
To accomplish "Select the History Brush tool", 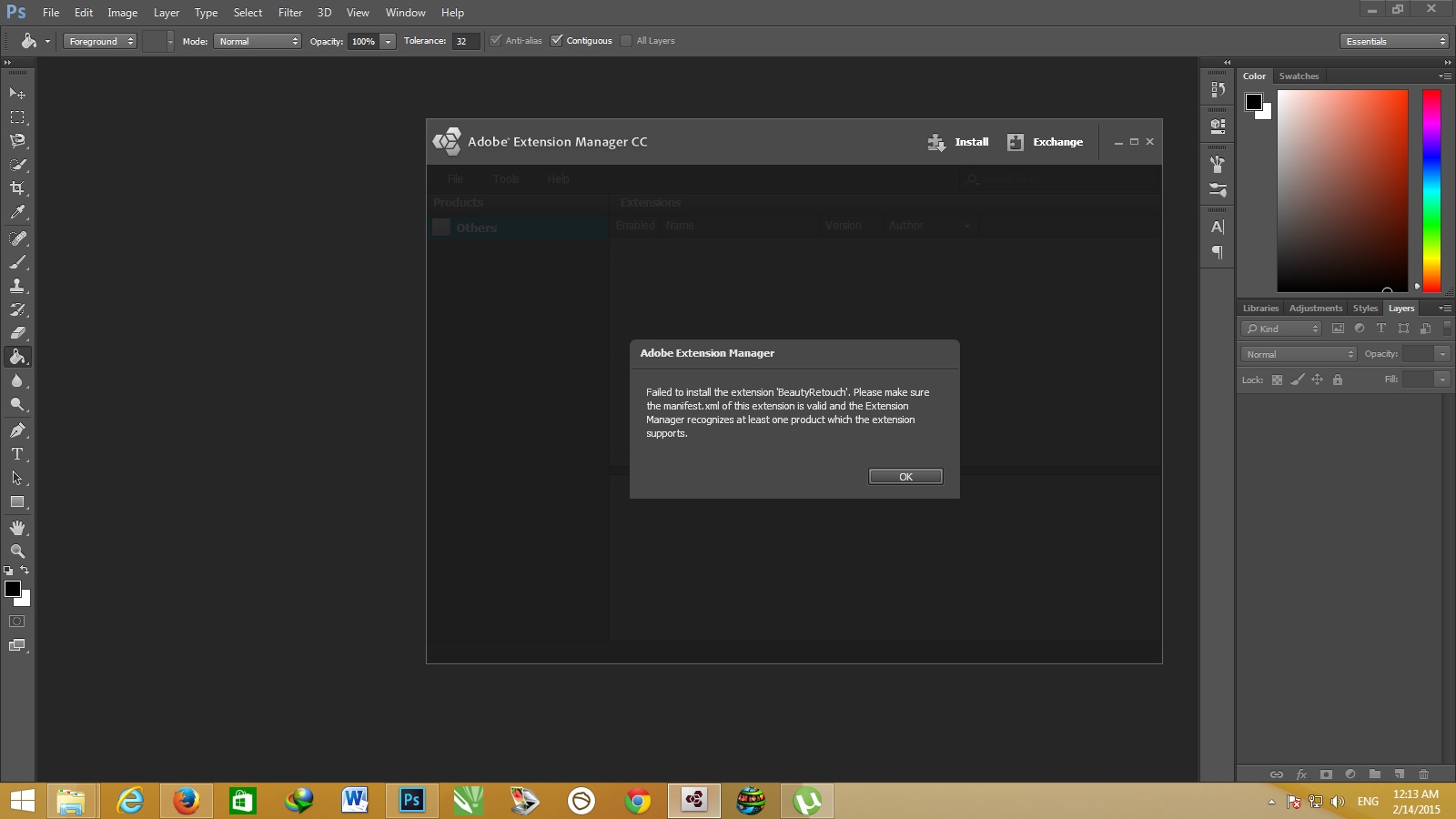I will pyautogui.click(x=17, y=309).
